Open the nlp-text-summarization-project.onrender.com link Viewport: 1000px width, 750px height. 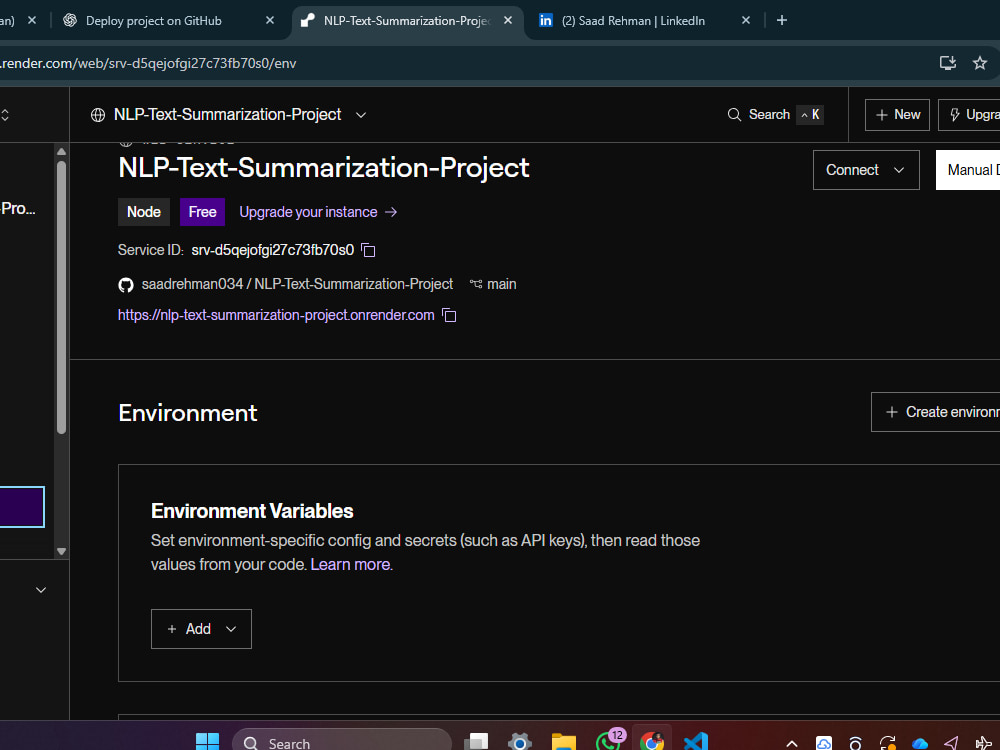[x=276, y=315]
